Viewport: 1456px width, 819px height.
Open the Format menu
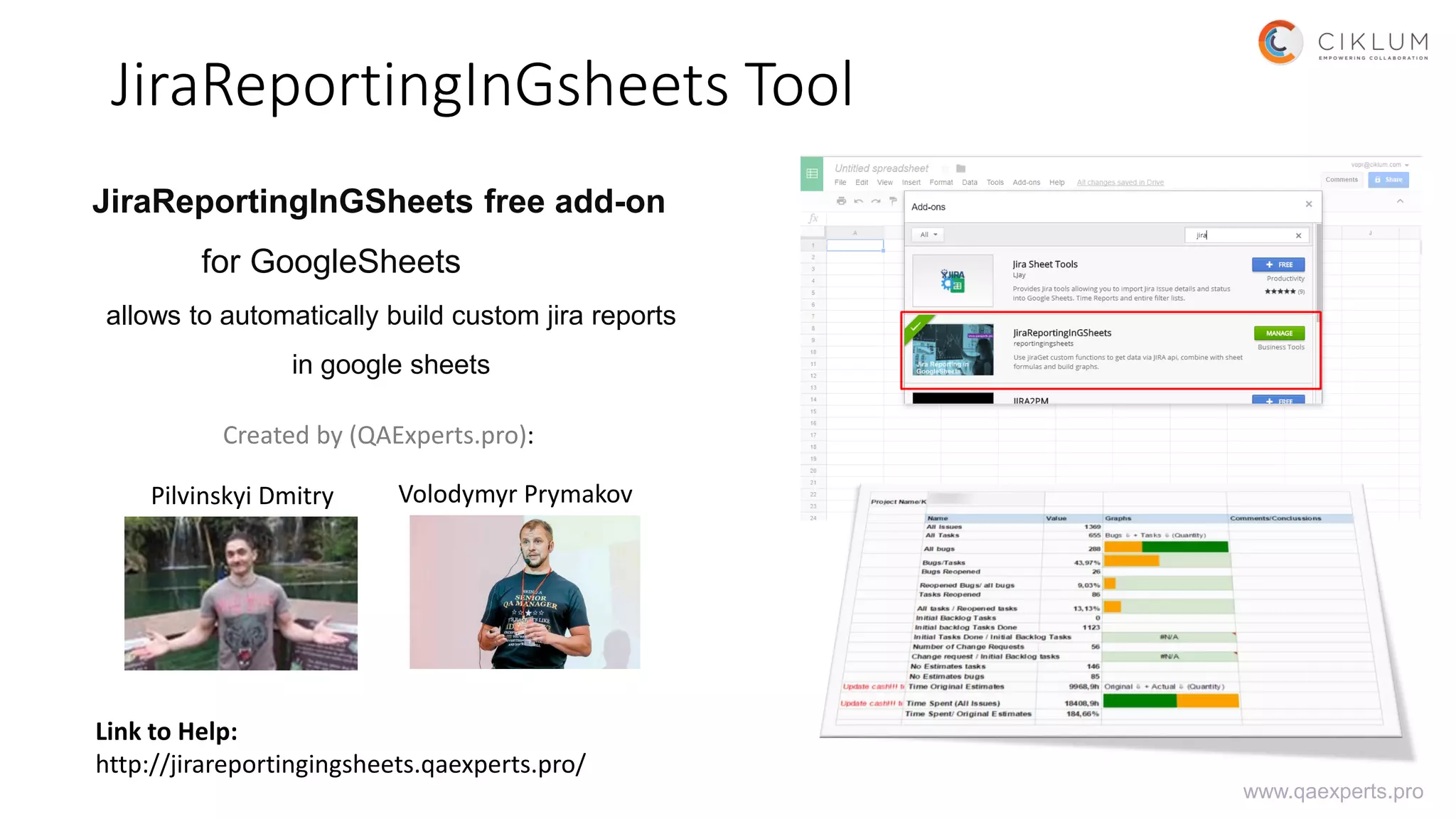pyautogui.click(x=941, y=183)
